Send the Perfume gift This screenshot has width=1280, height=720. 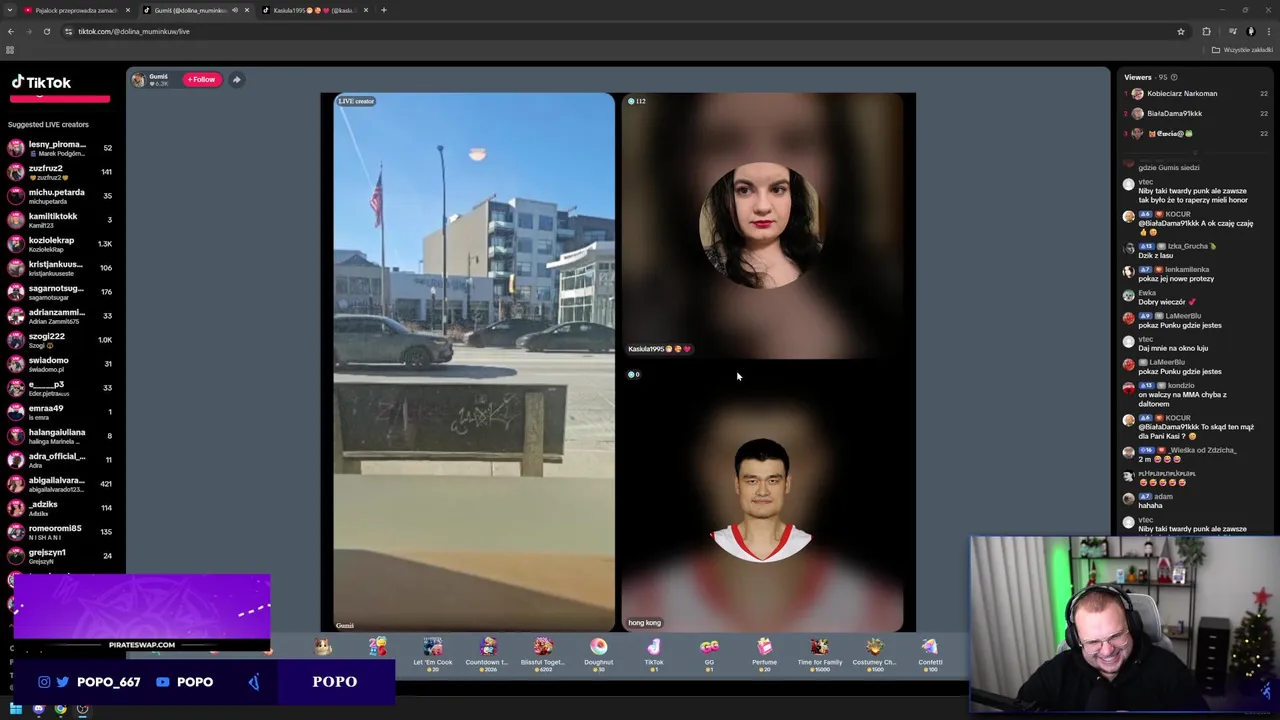coord(764,654)
